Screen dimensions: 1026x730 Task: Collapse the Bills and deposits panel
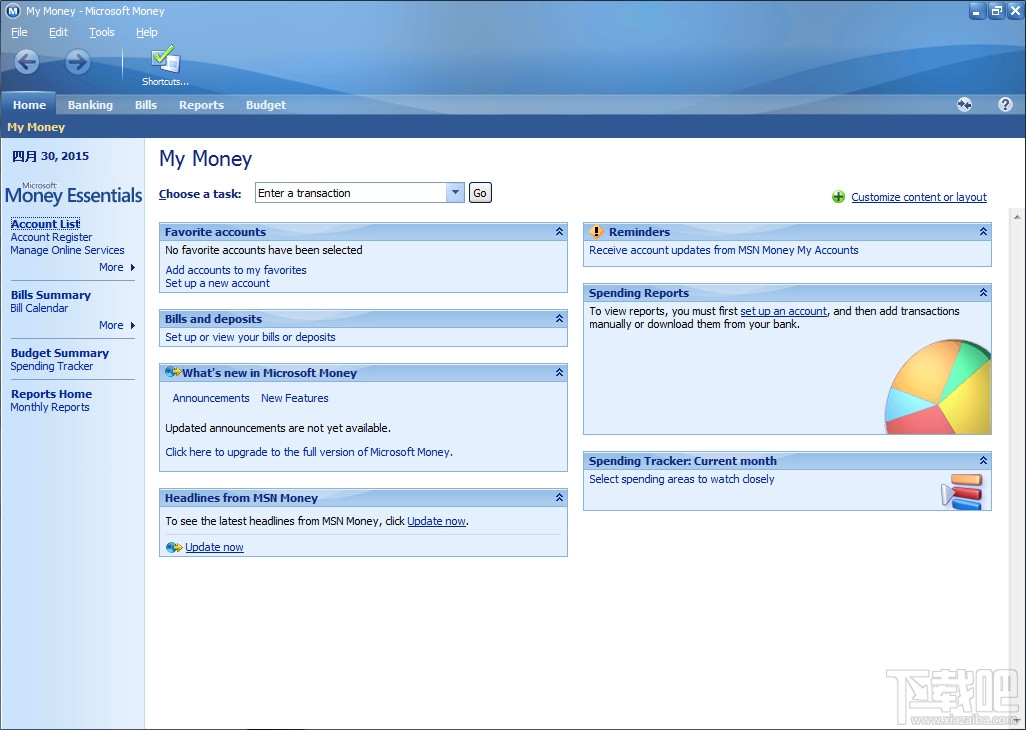click(x=559, y=319)
